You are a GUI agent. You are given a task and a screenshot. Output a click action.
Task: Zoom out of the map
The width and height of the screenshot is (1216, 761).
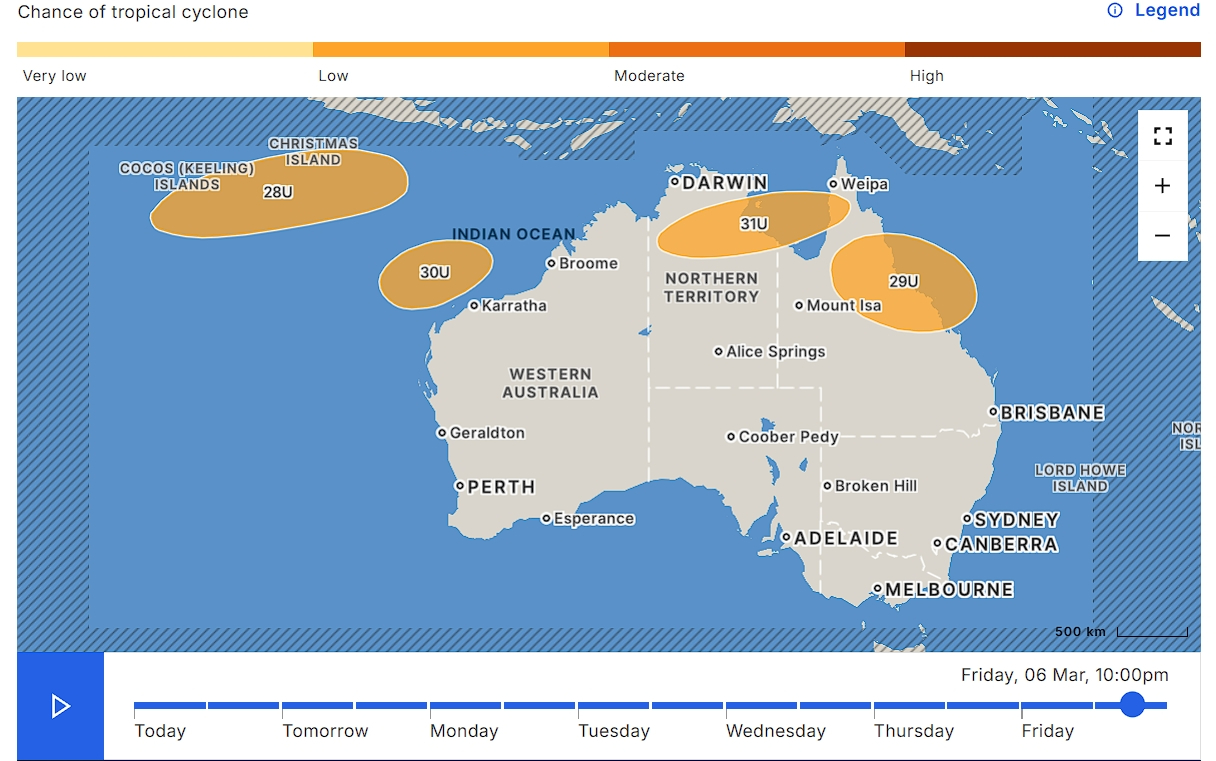1162,236
